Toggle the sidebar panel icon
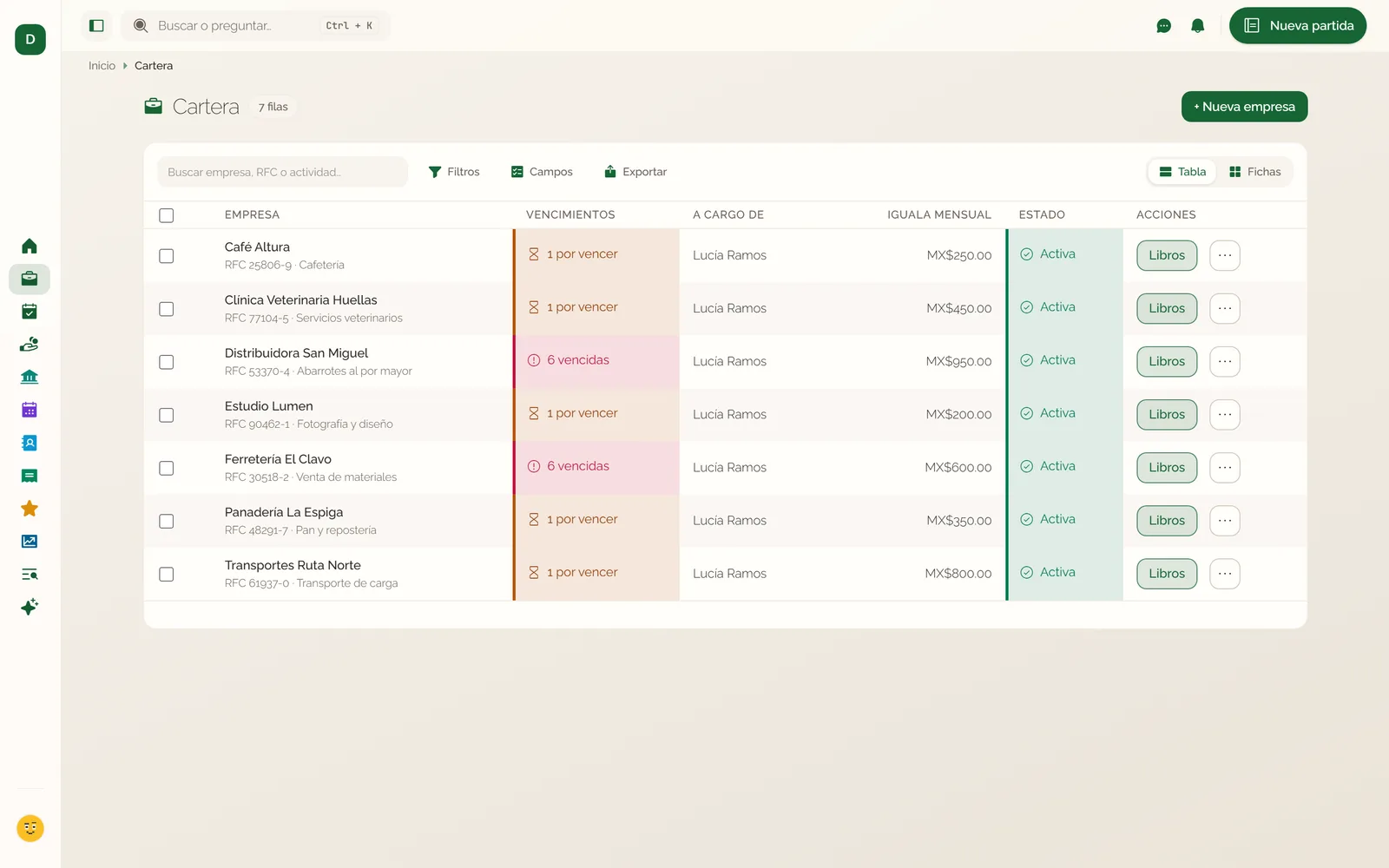 [x=96, y=26]
